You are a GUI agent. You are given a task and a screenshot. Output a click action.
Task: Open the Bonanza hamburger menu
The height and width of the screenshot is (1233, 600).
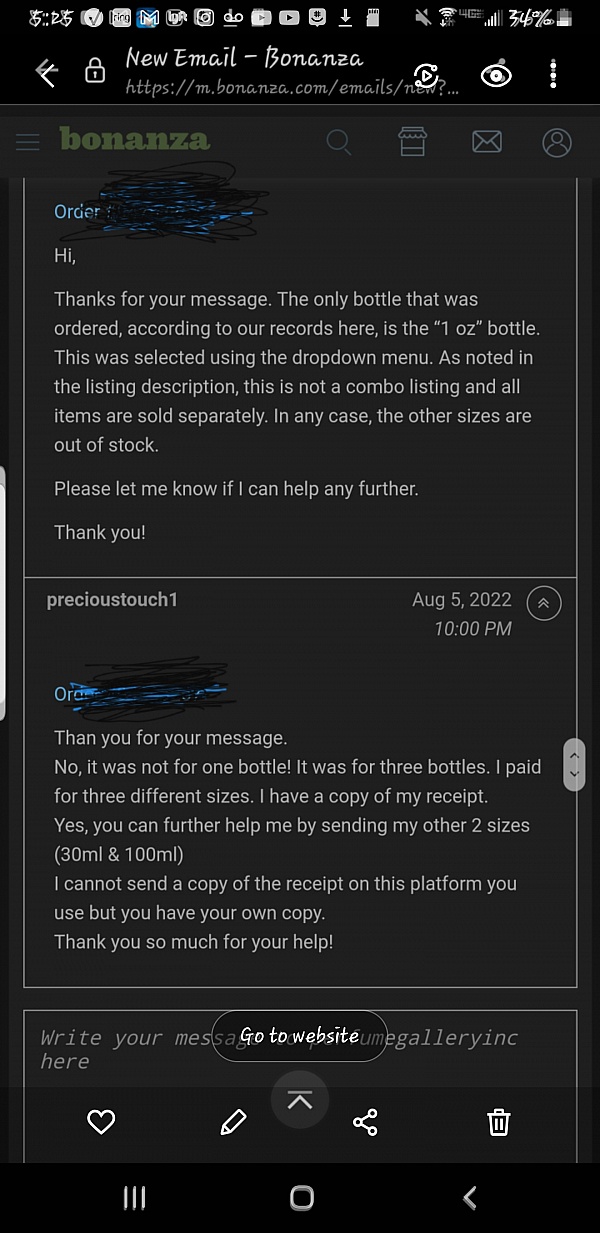(27, 141)
